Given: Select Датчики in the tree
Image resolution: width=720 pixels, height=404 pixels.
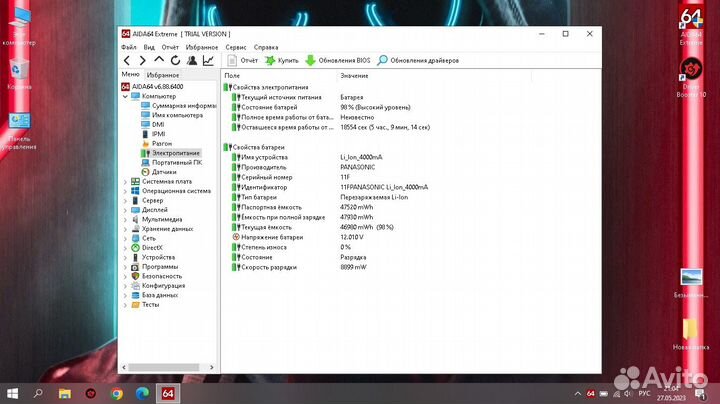Looking at the screenshot, I should point(164,172).
